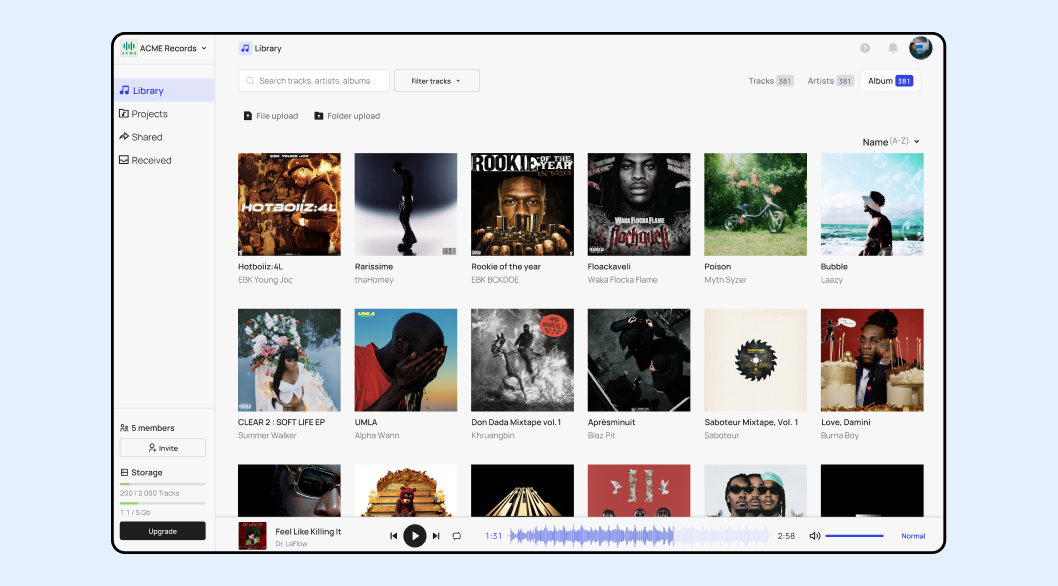The width and height of the screenshot is (1058, 586).
Task: Open the Don Dada Mixtape vol.1 cover
Action: (x=522, y=360)
